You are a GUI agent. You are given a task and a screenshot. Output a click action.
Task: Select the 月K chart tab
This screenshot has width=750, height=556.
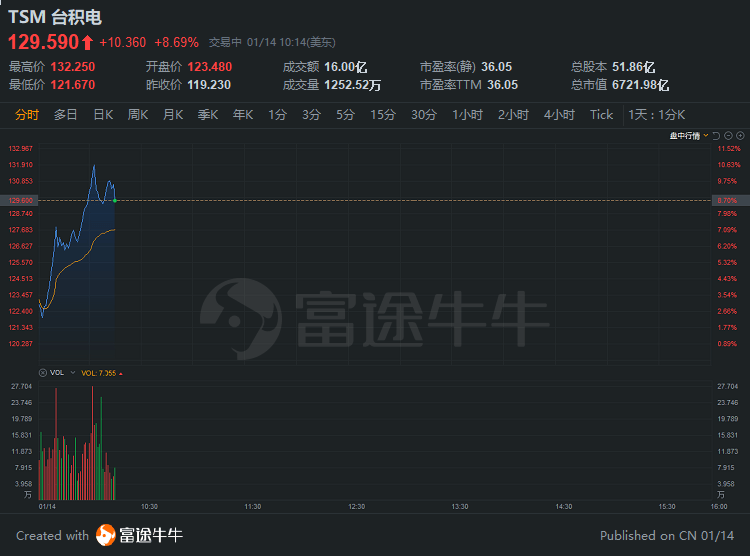pos(173,115)
